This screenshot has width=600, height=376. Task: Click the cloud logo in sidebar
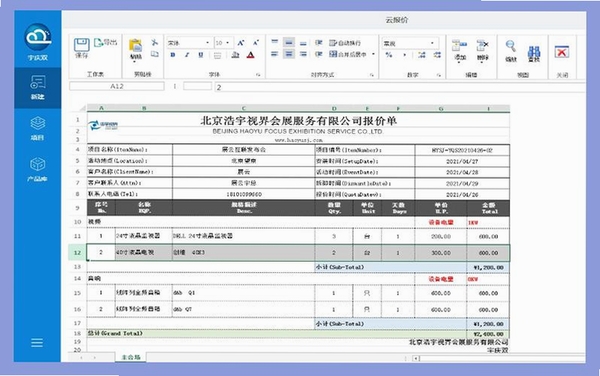coord(38,37)
